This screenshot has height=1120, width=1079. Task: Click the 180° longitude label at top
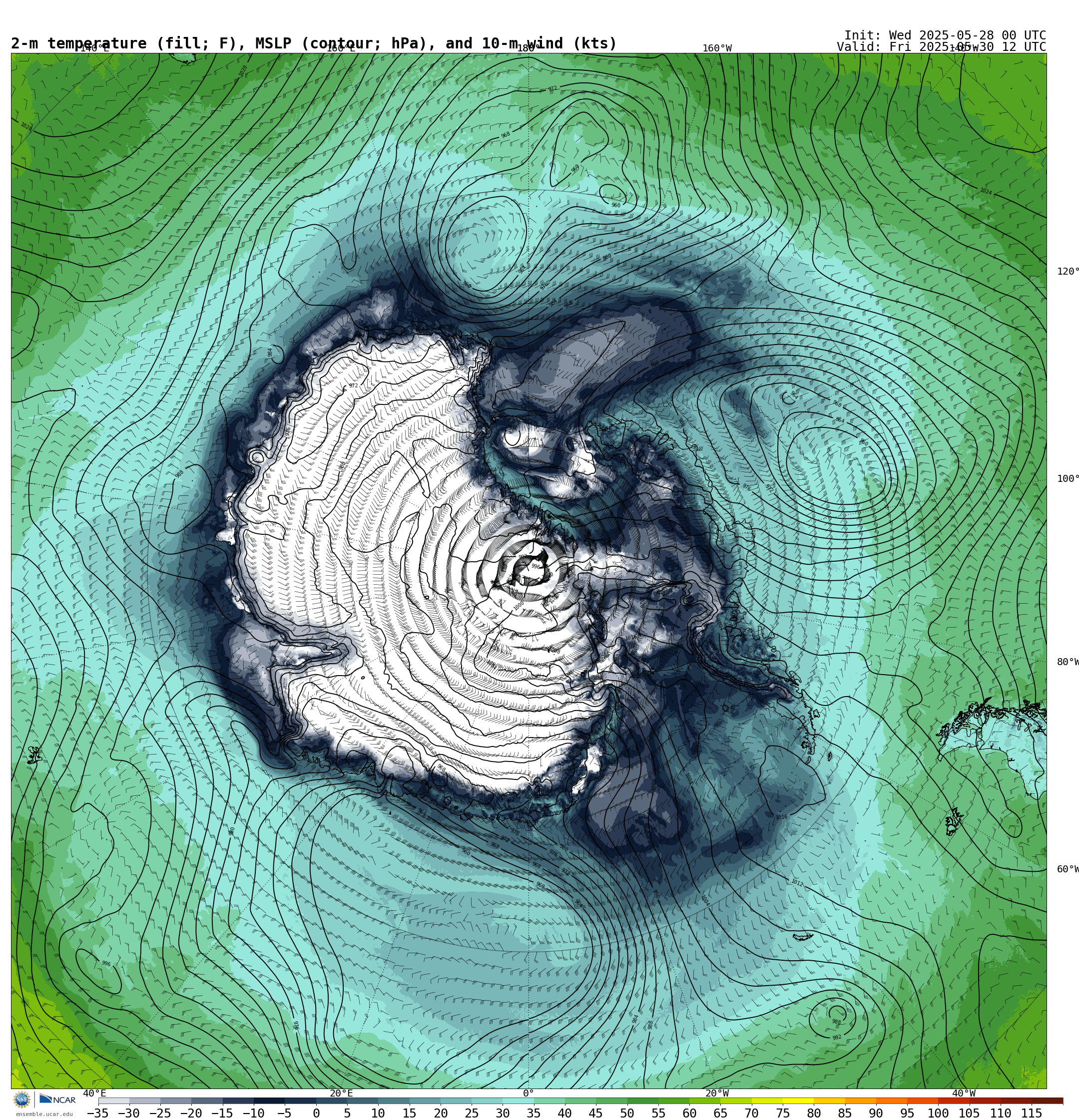(529, 48)
